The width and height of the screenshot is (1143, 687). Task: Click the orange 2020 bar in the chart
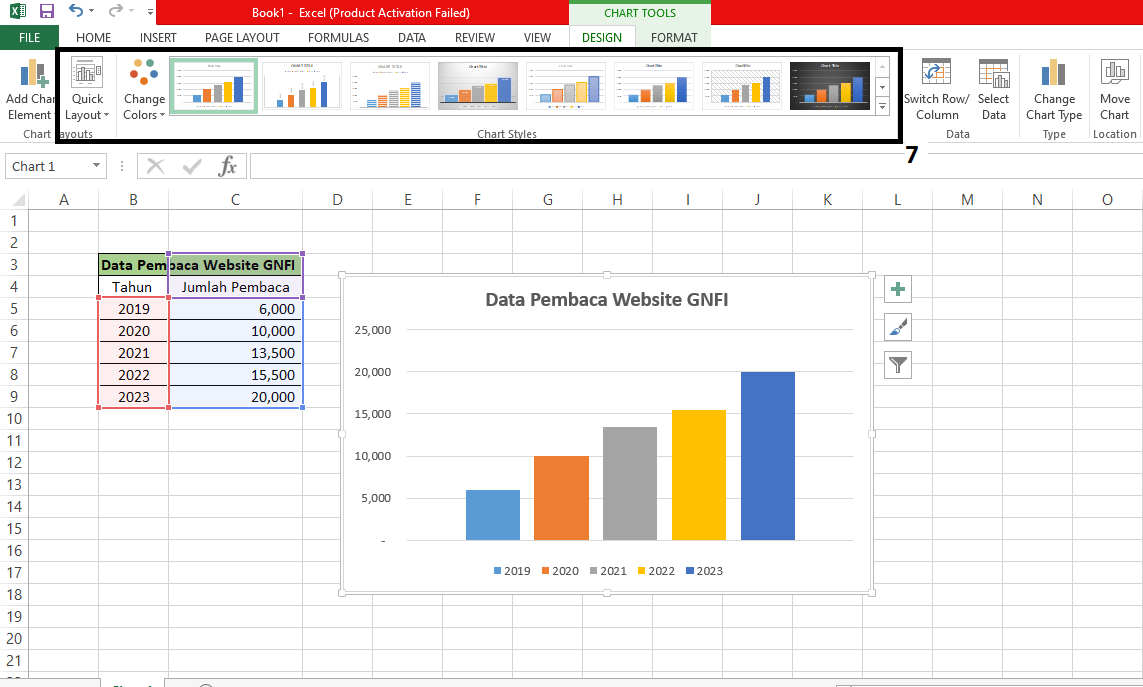(561, 498)
